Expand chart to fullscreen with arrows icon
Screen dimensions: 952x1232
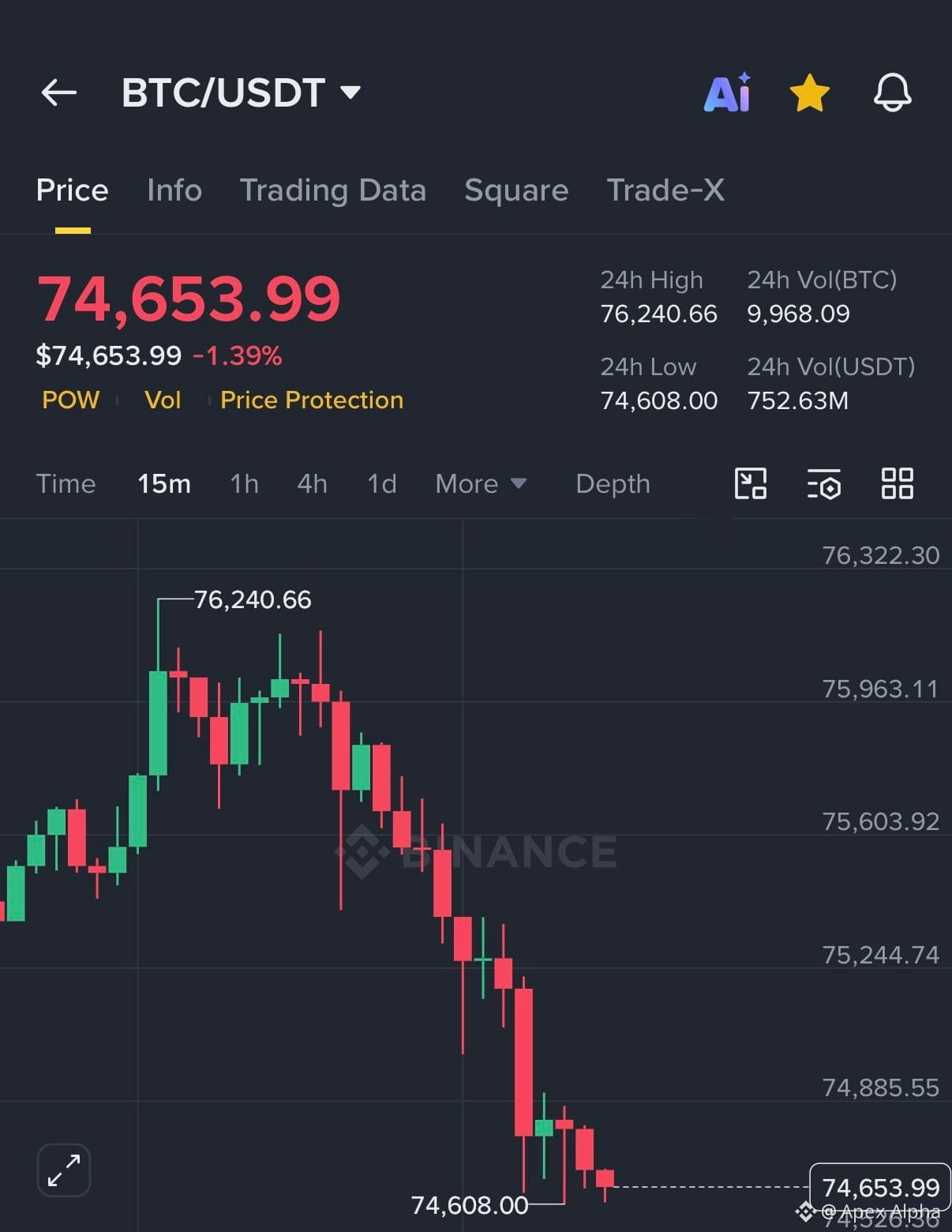click(x=64, y=1170)
